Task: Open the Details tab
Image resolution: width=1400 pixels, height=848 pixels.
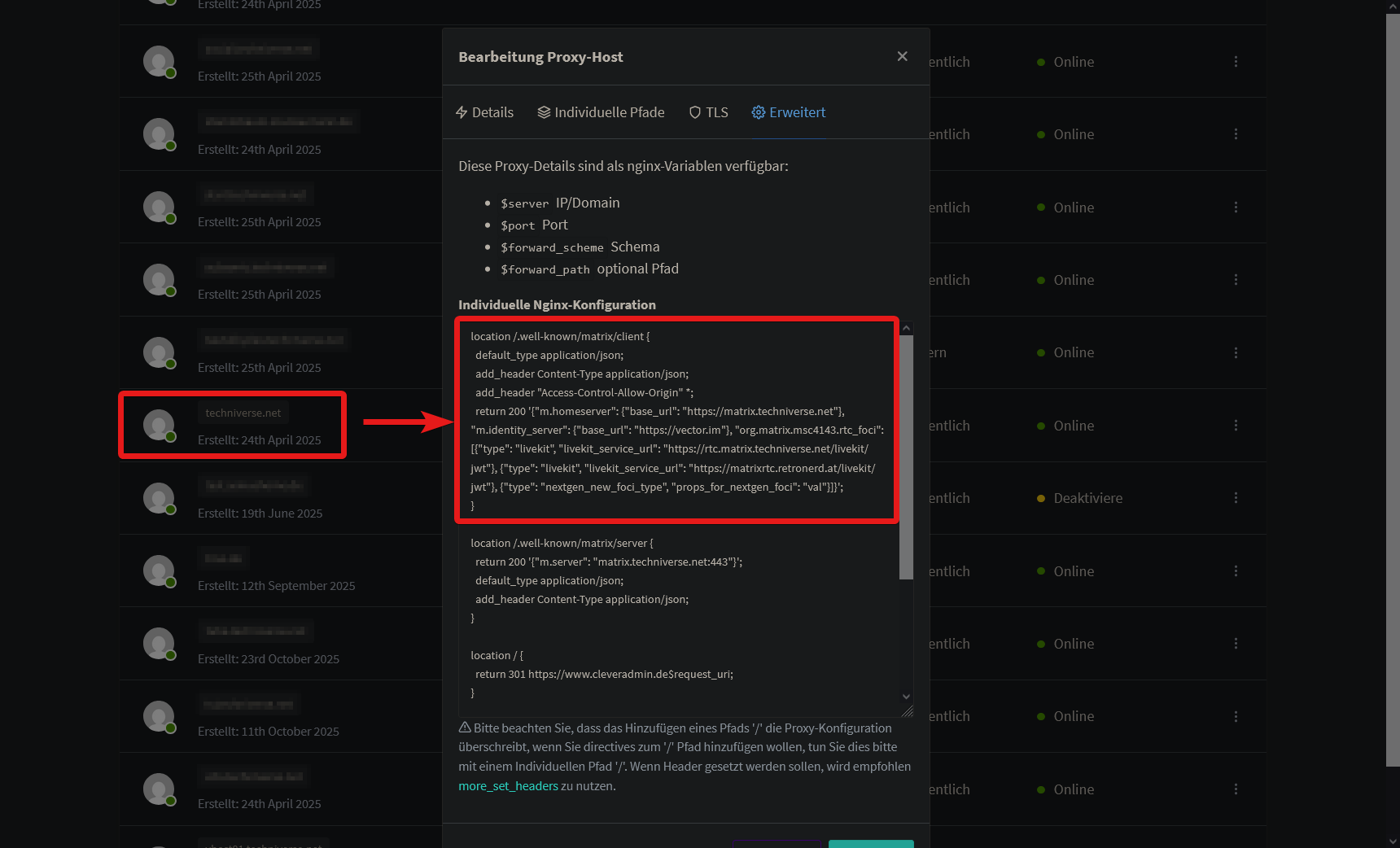Action: coord(484,112)
